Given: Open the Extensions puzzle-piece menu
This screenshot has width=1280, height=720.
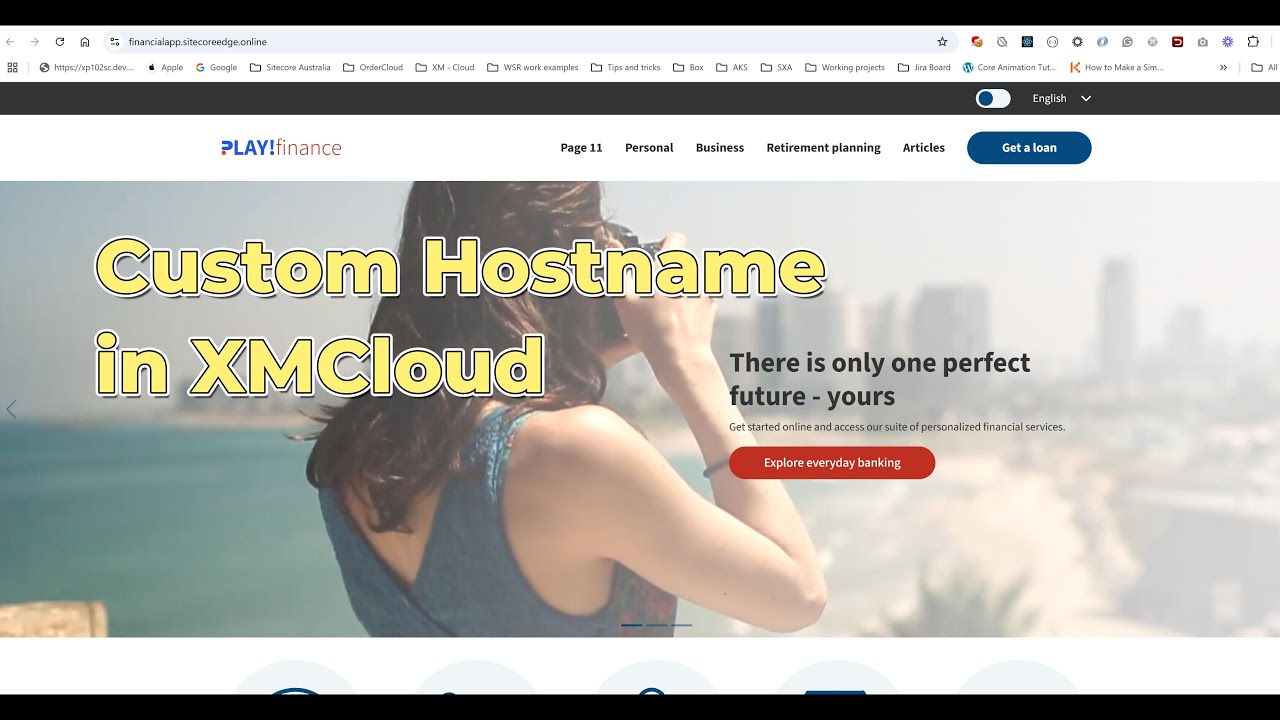Looking at the screenshot, I should tap(1253, 42).
